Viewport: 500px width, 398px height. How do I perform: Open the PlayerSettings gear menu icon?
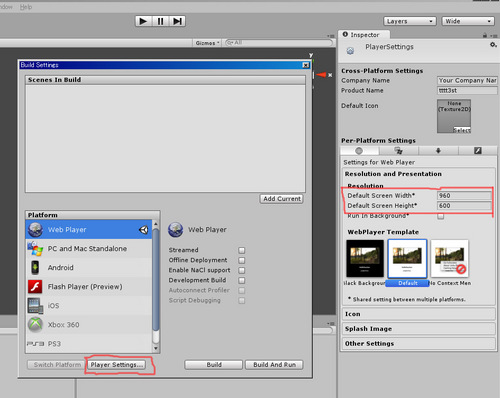493,45
